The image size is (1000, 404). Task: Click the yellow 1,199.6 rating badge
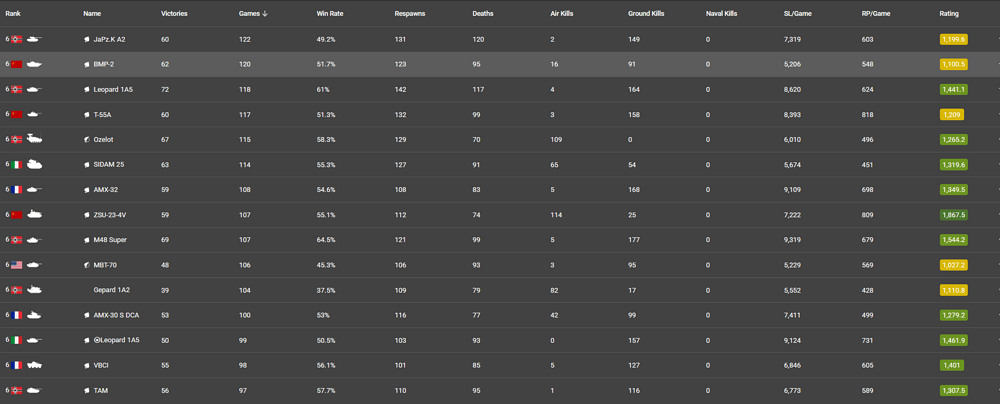[x=954, y=39]
